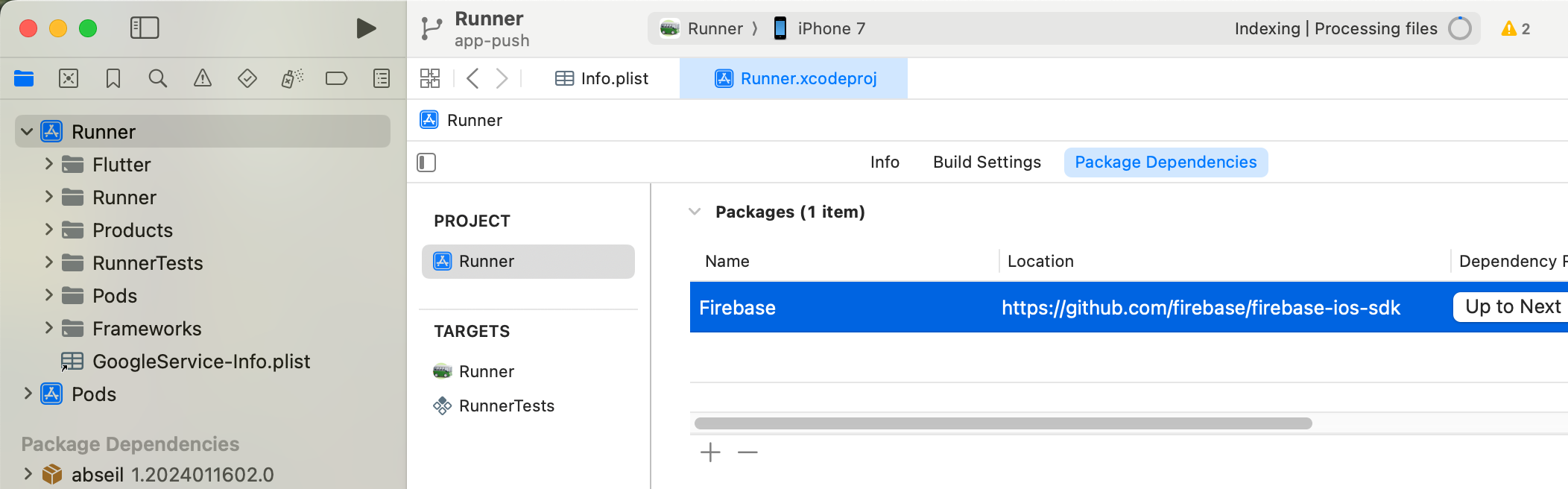Go back in editor history
Viewport: 1568px width, 489px height.
coord(472,78)
